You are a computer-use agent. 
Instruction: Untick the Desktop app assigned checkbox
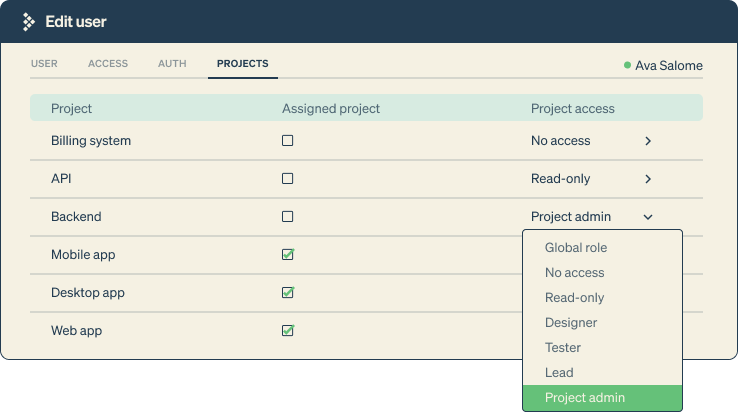[287, 293]
